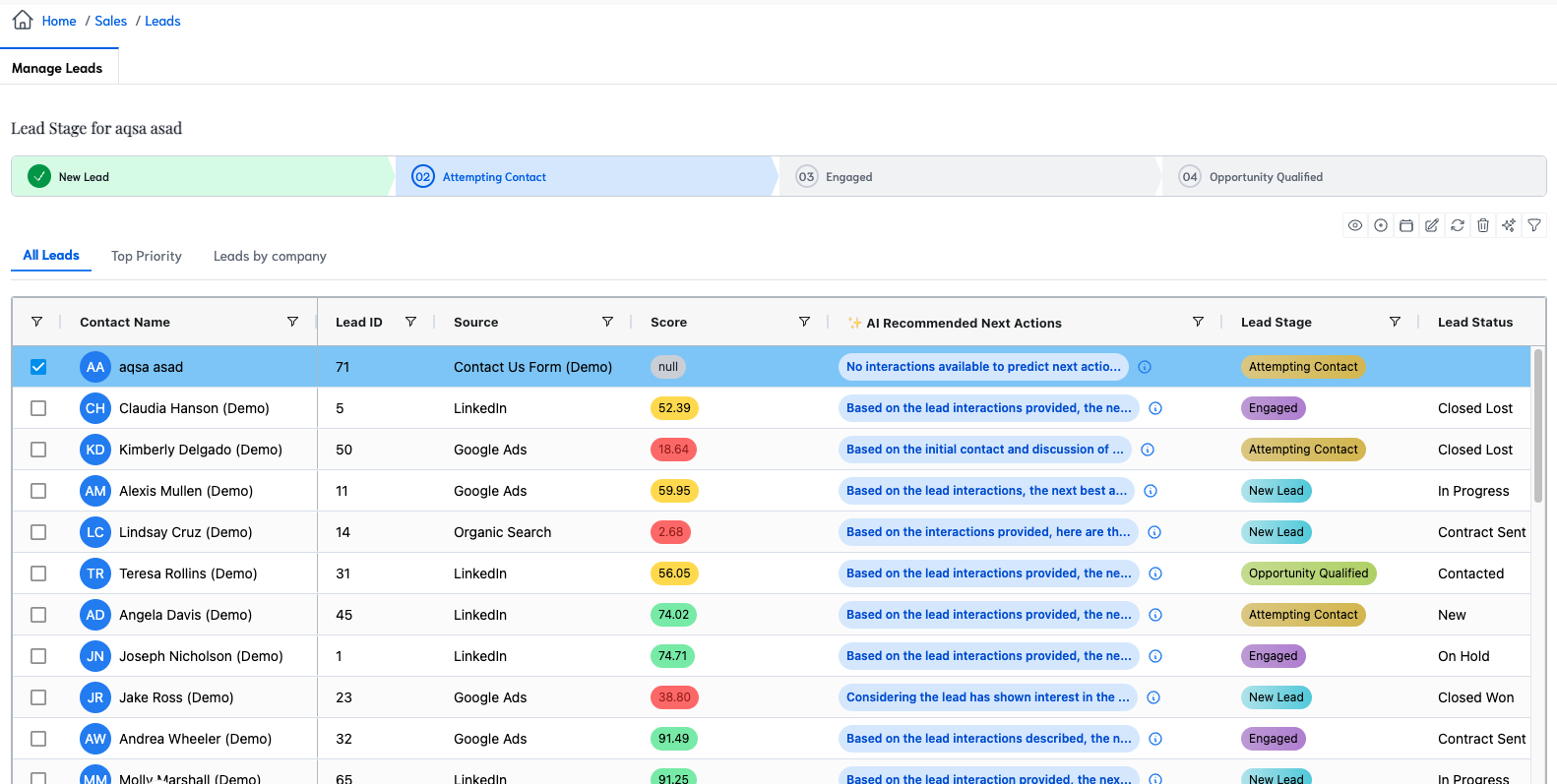
Task: Go to Sales in the breadcrumb
Action: tap(110, 21)
